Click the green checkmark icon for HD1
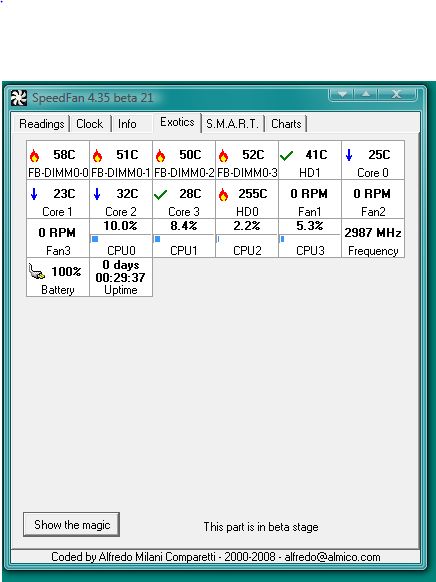 coord(286,156)
